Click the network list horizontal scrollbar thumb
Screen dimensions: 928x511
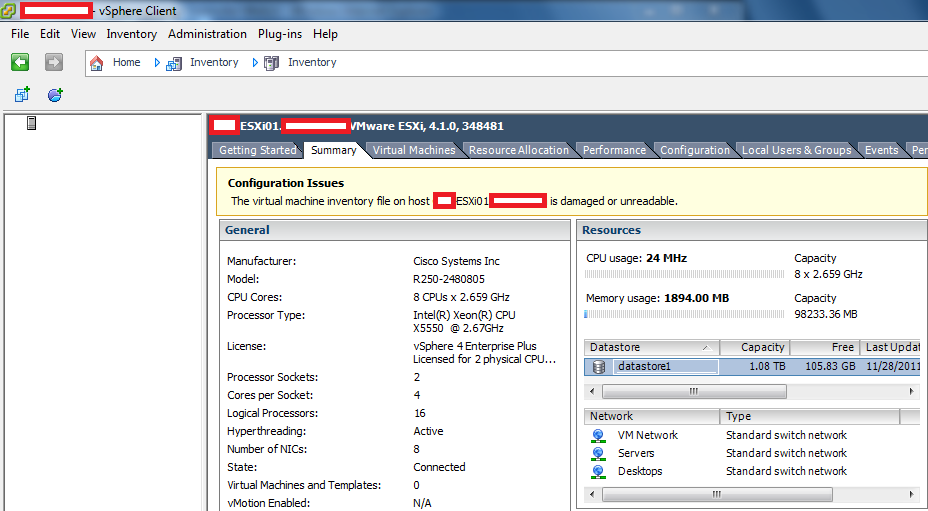[717, 494]
